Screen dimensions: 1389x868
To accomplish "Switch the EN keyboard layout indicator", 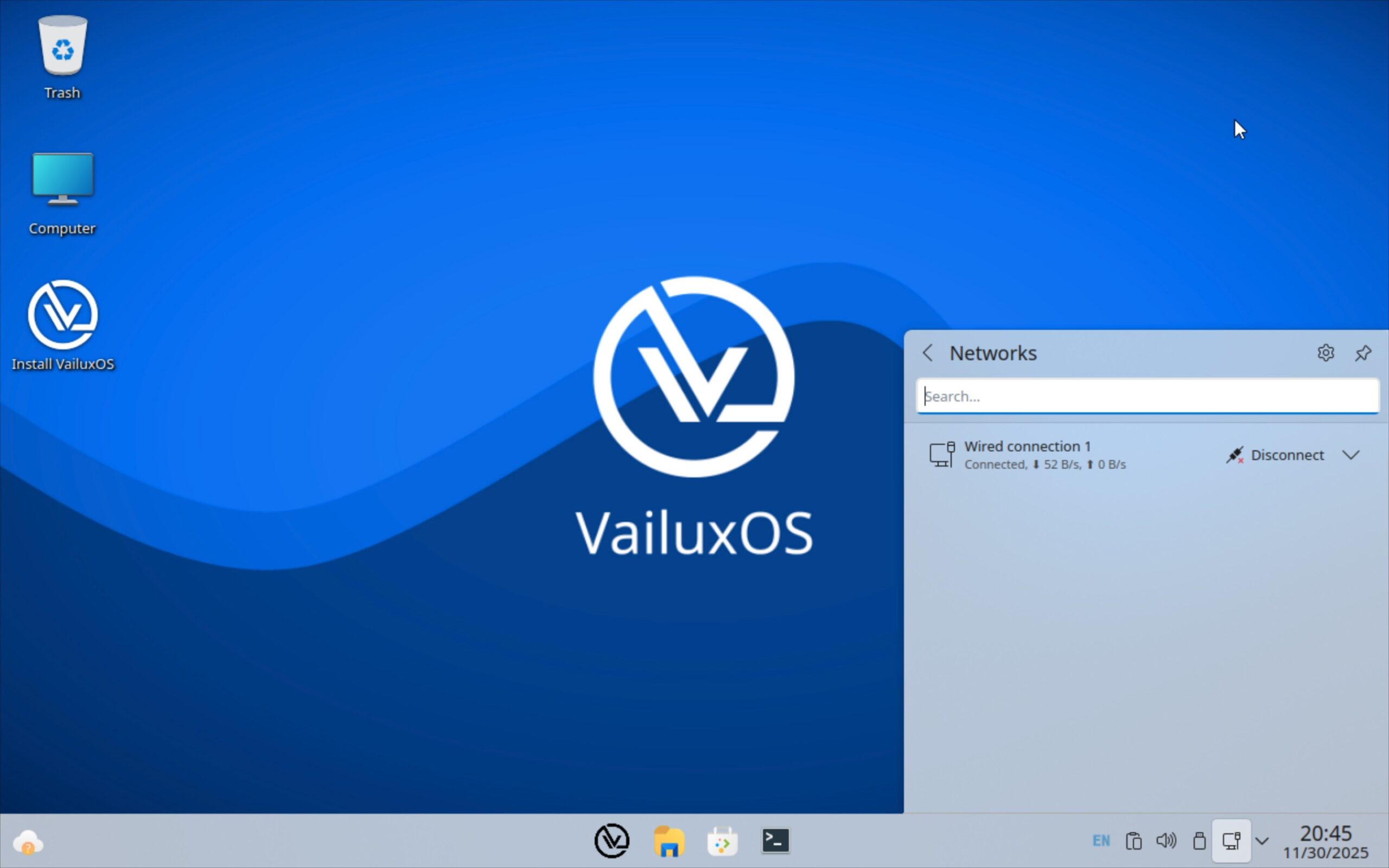I will click(x=1101, y=841).
